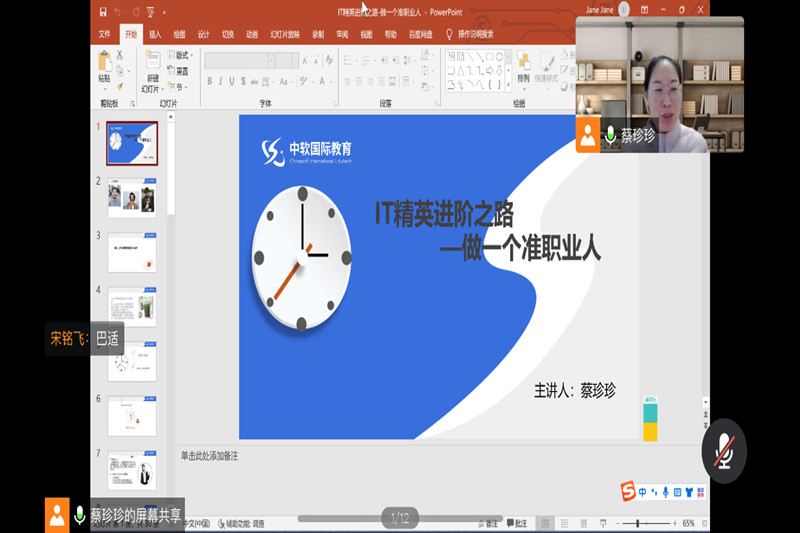Toggle Underline text formatting

click(x=231, y=81)
